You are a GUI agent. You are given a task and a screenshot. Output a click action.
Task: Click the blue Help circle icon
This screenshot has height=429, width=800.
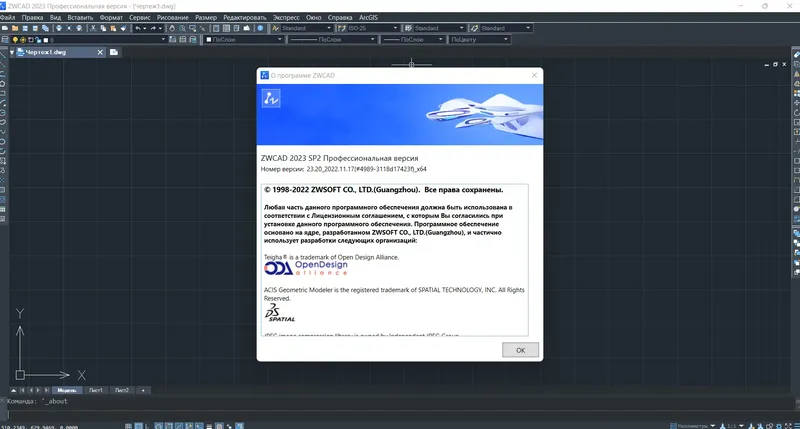tap(260, 28)
